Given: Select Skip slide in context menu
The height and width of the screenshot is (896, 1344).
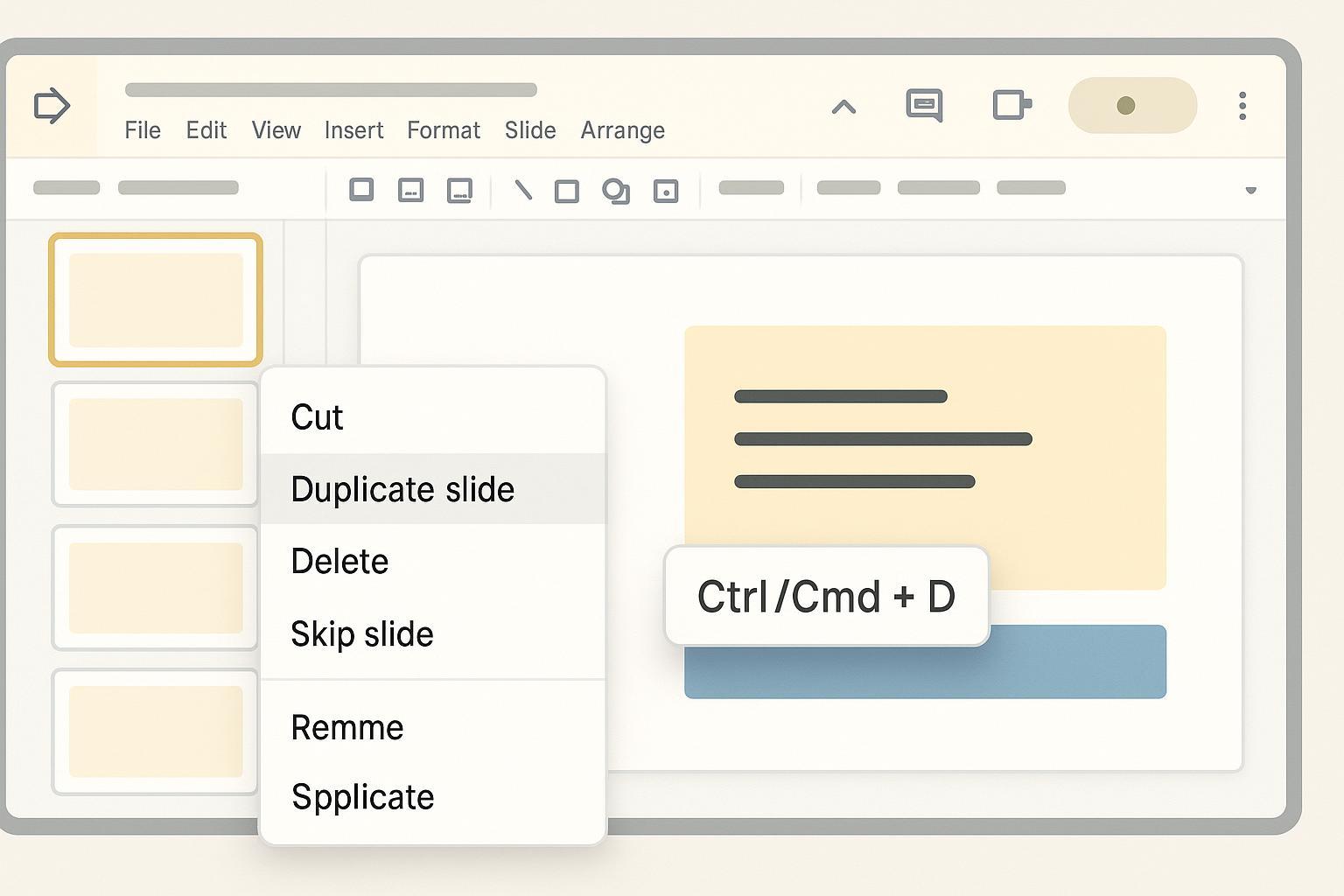Looking at the screenshot, I should (361, 634).
